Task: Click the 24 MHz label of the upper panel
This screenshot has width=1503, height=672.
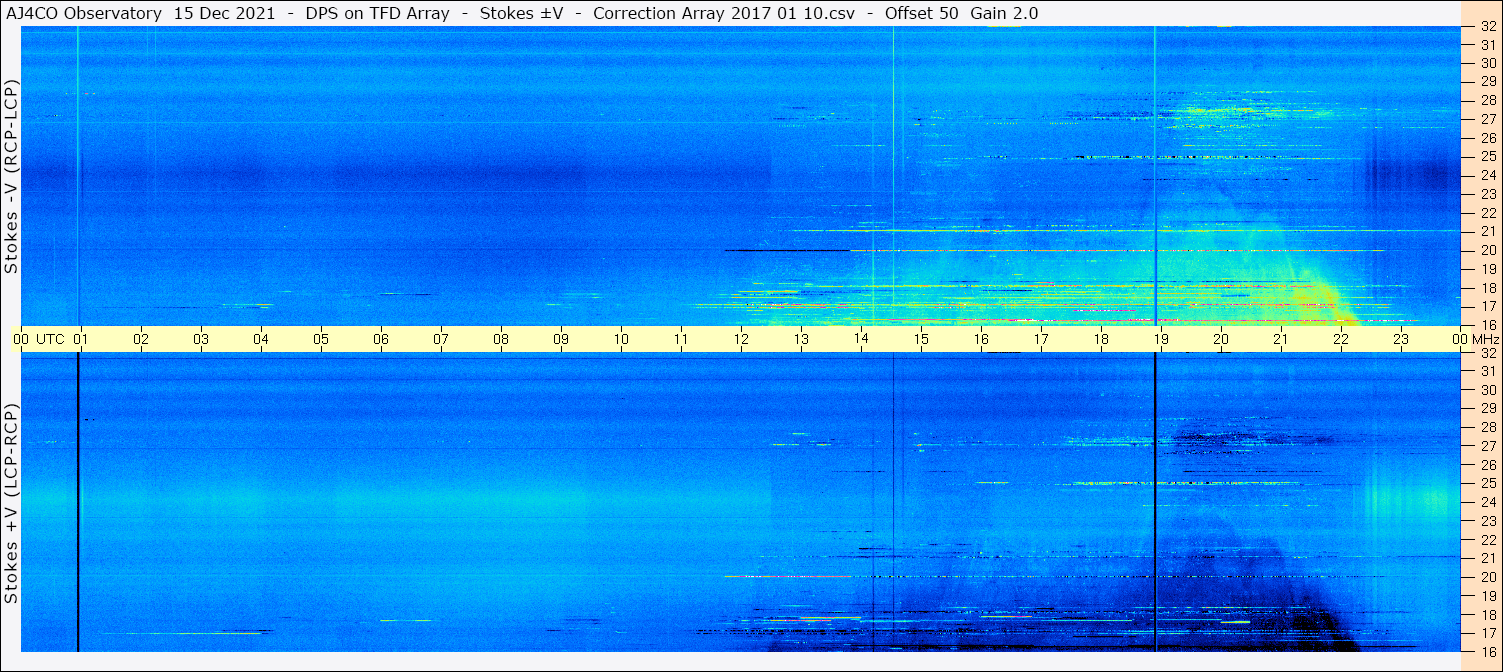Action: pyautogui.click(x=1487, y=175)
